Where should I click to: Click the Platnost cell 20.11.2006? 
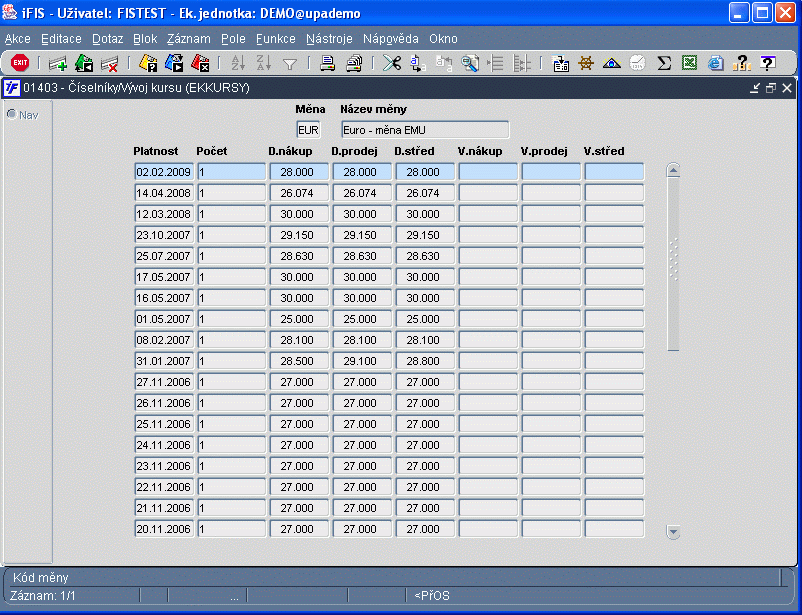coord(164,529)
